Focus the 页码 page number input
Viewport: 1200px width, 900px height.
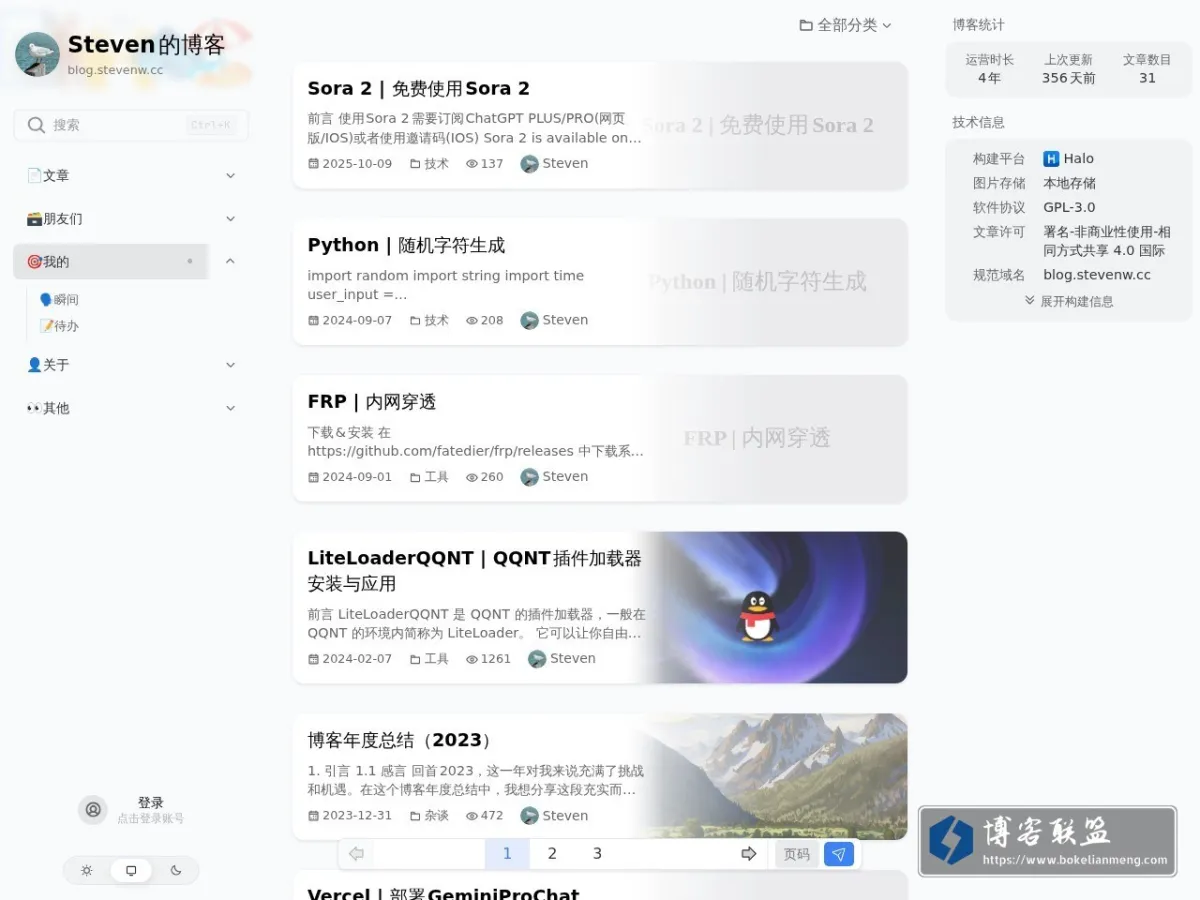click(797, 854)
